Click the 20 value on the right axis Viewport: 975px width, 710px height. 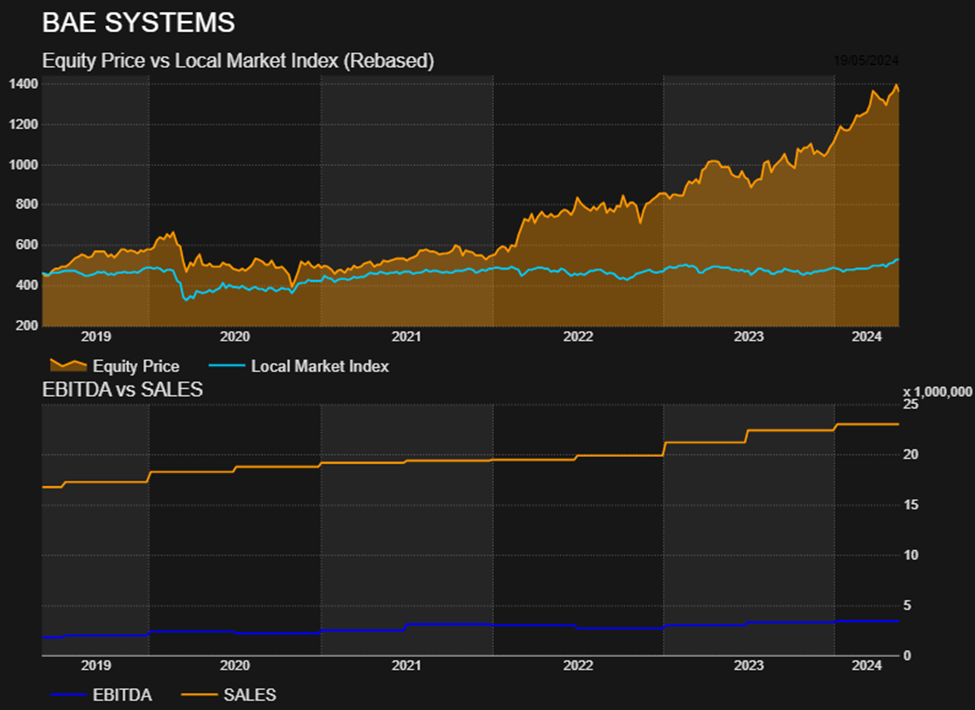911,455
